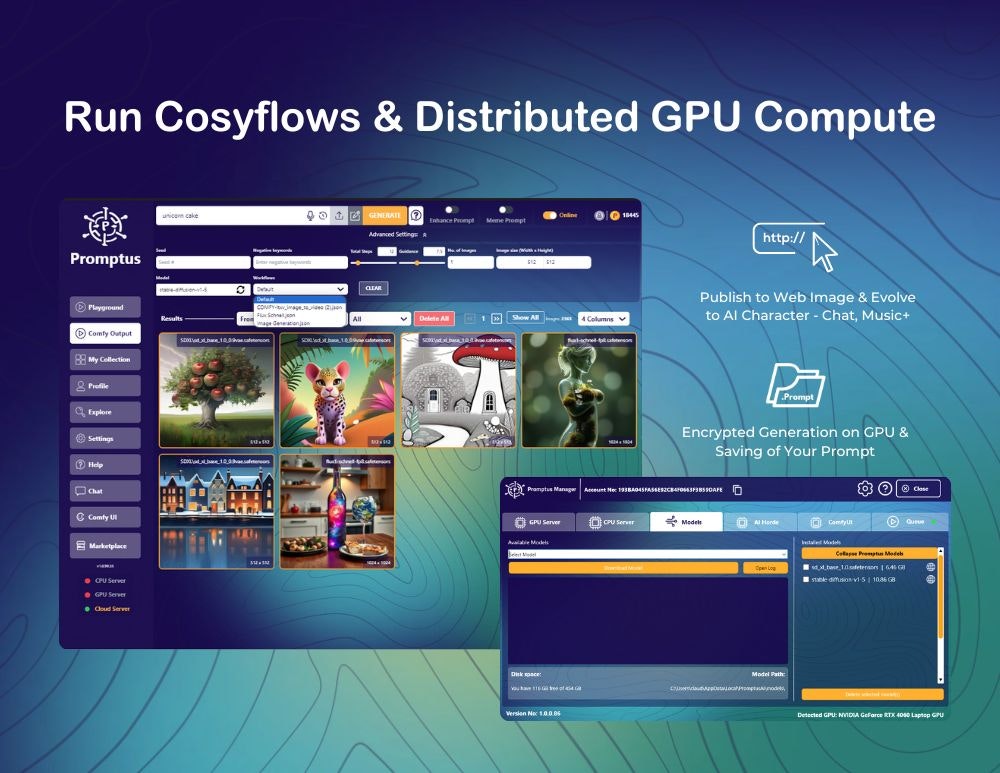Image resolution: width=1000 pixels, height=773 pixels.
Task: Go to next results page arrow
Action: click(x=496, y=318)
